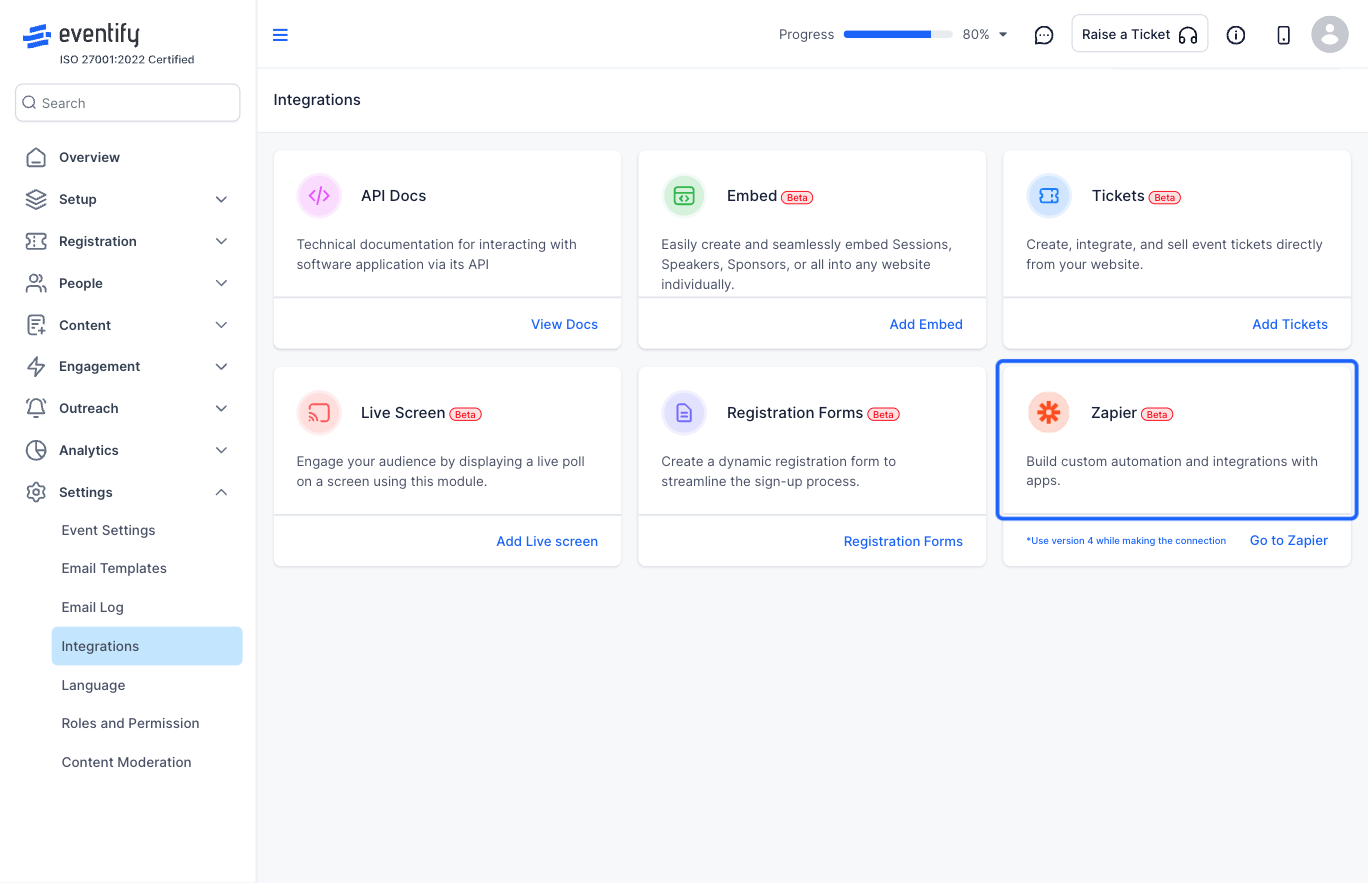Image resolution: width=1368 pixels, height=883 pixels.
Task: Expand the Registration chevron
Action: [x=222, y=241]
